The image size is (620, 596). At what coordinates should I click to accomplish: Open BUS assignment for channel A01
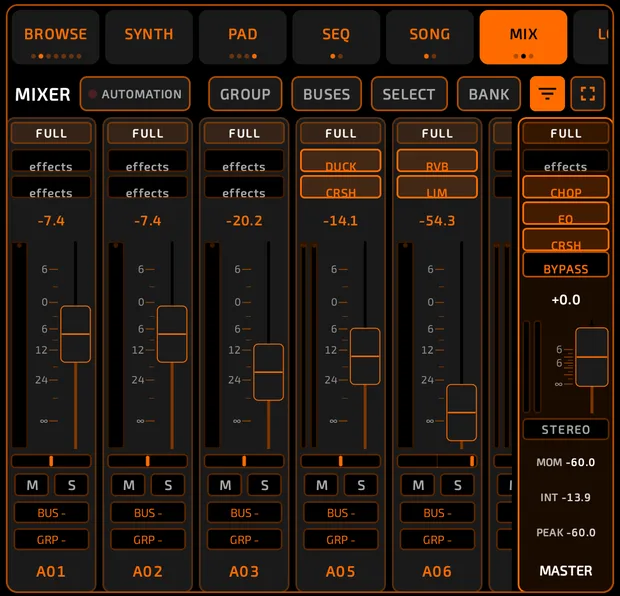51,513
